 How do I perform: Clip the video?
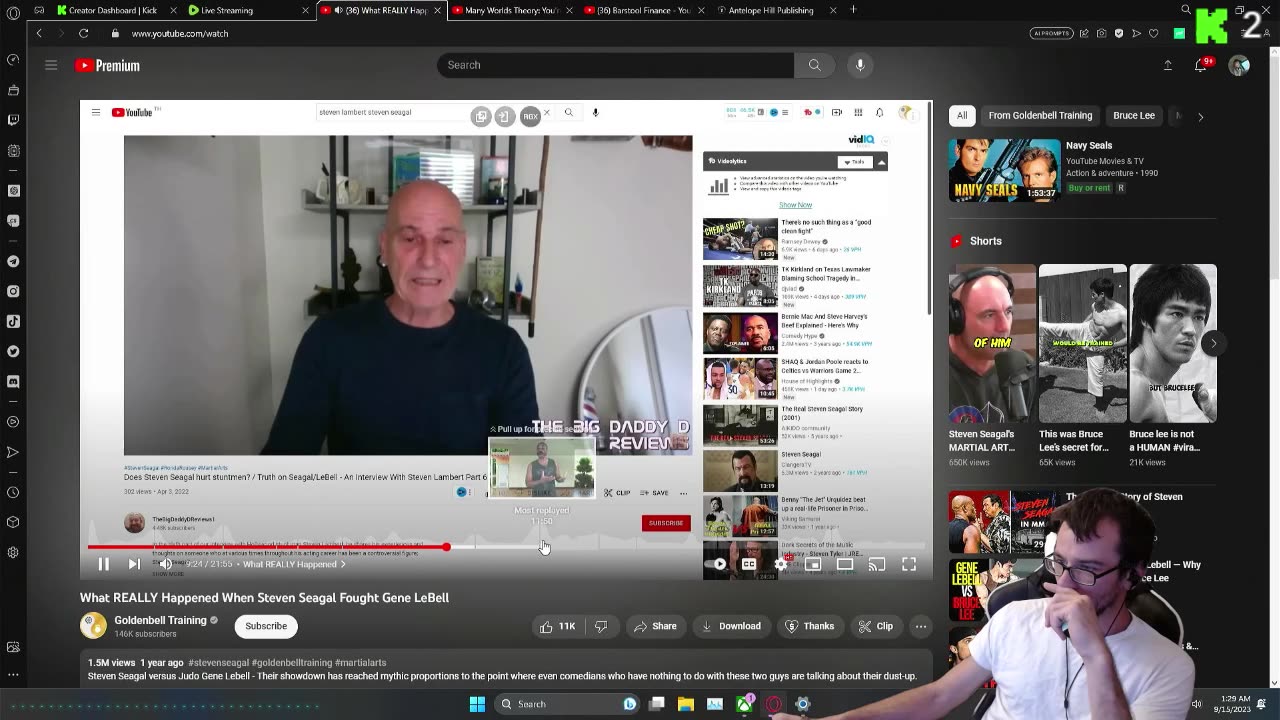click(x=875, y=626)
